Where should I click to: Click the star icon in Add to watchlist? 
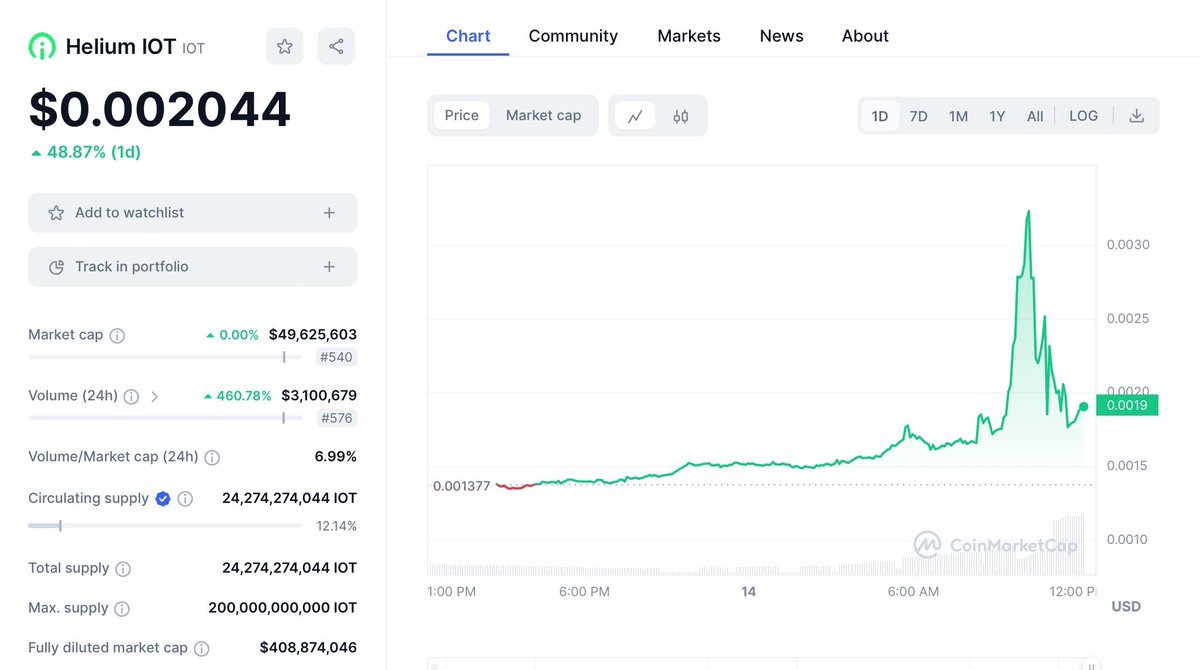(x=56, y=213)
